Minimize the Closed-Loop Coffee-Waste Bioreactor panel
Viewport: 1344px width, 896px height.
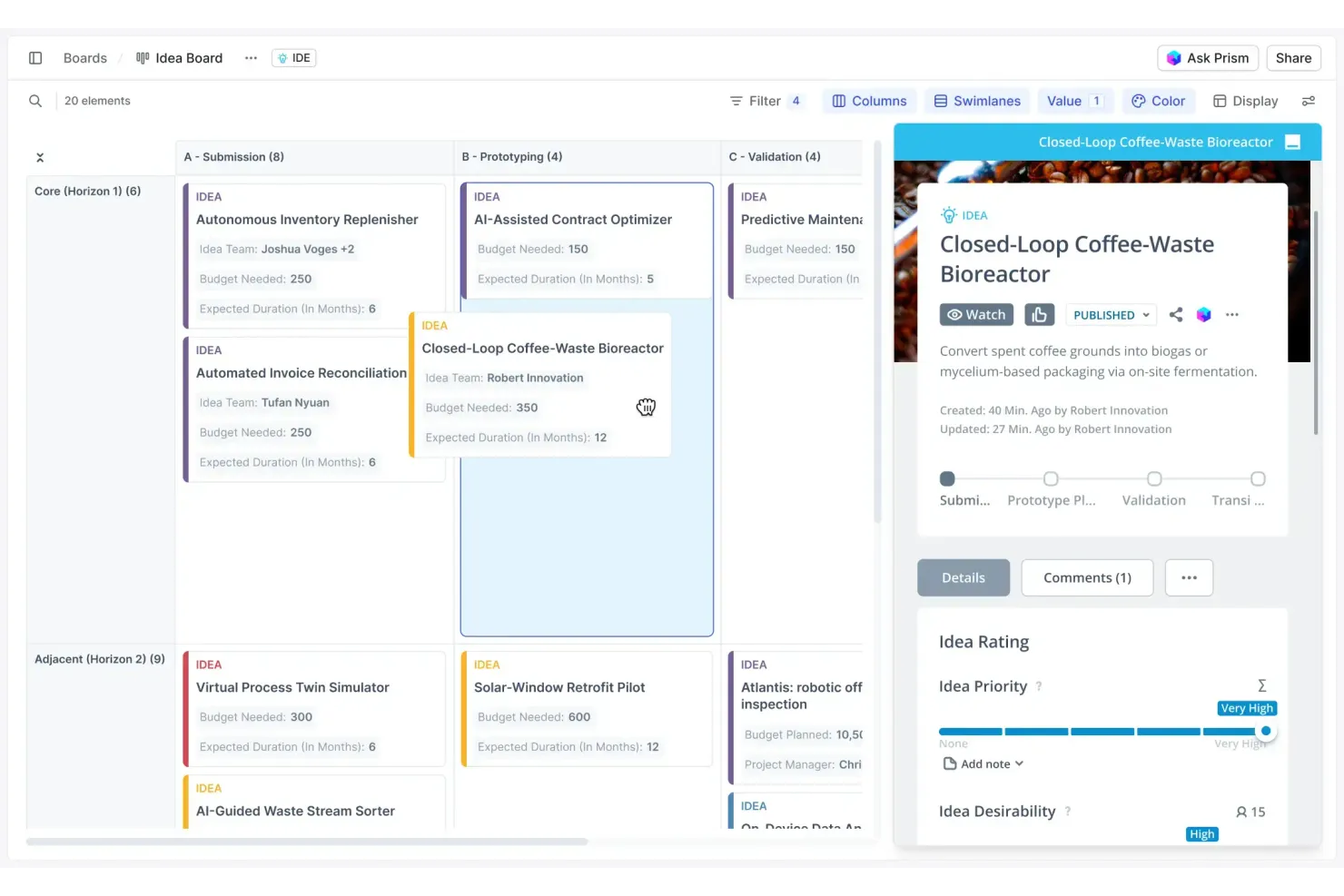[x=1293, y=142]
